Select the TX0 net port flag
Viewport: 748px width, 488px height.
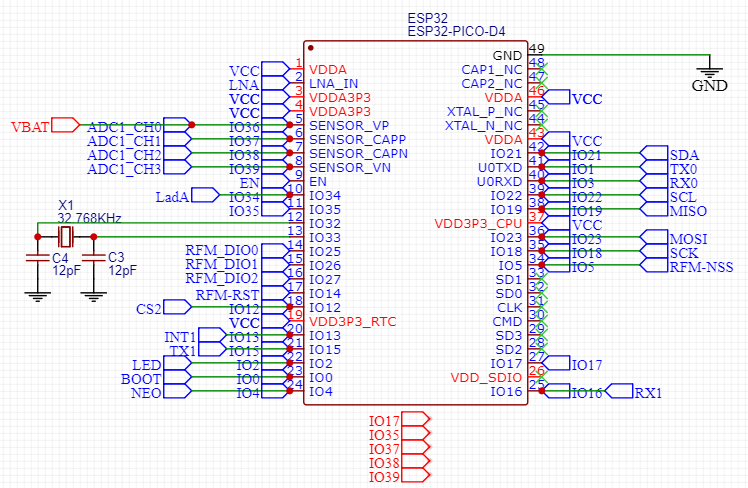[x=654, y=167]
